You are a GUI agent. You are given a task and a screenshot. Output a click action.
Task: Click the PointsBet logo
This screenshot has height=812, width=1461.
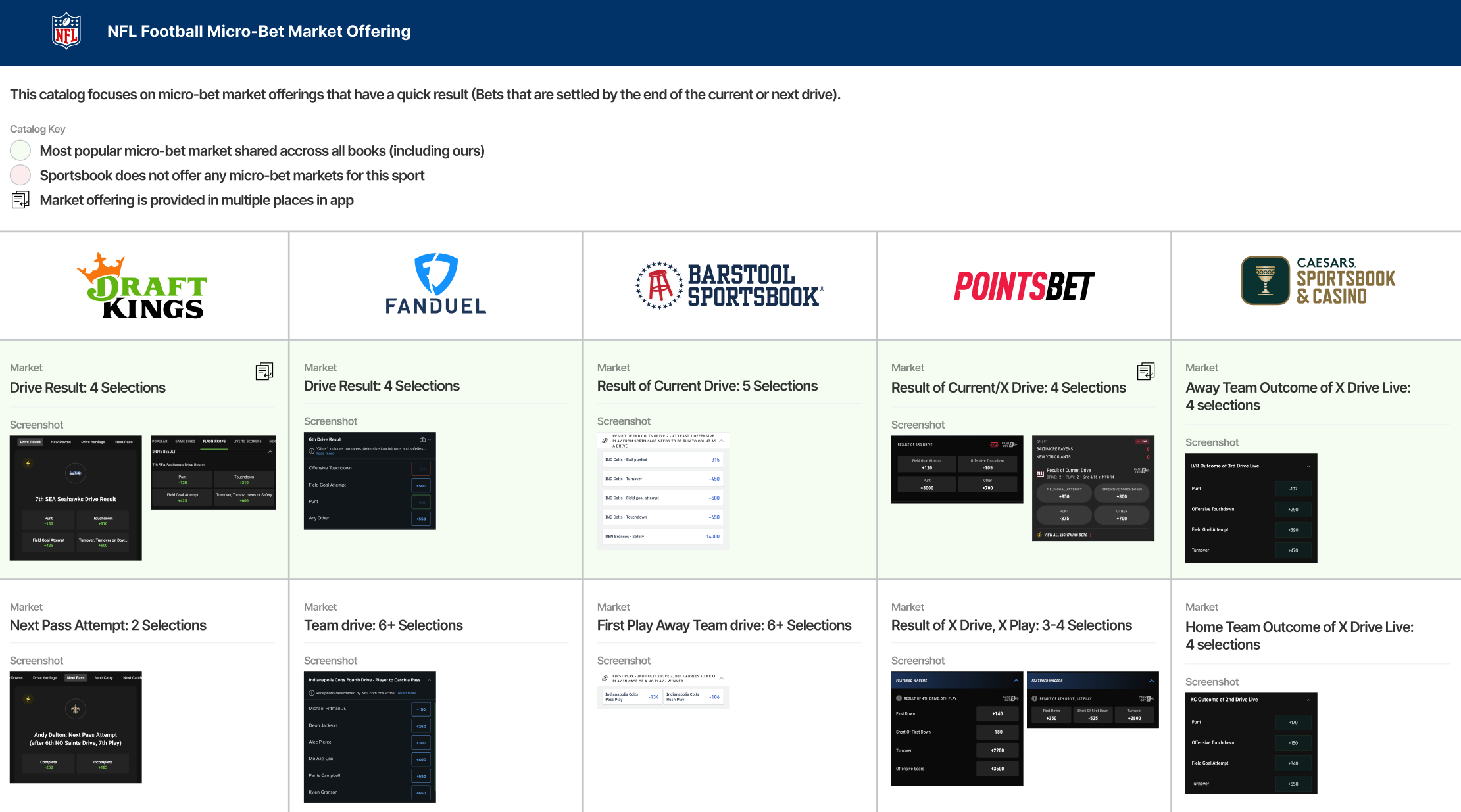click(1024, 286)
